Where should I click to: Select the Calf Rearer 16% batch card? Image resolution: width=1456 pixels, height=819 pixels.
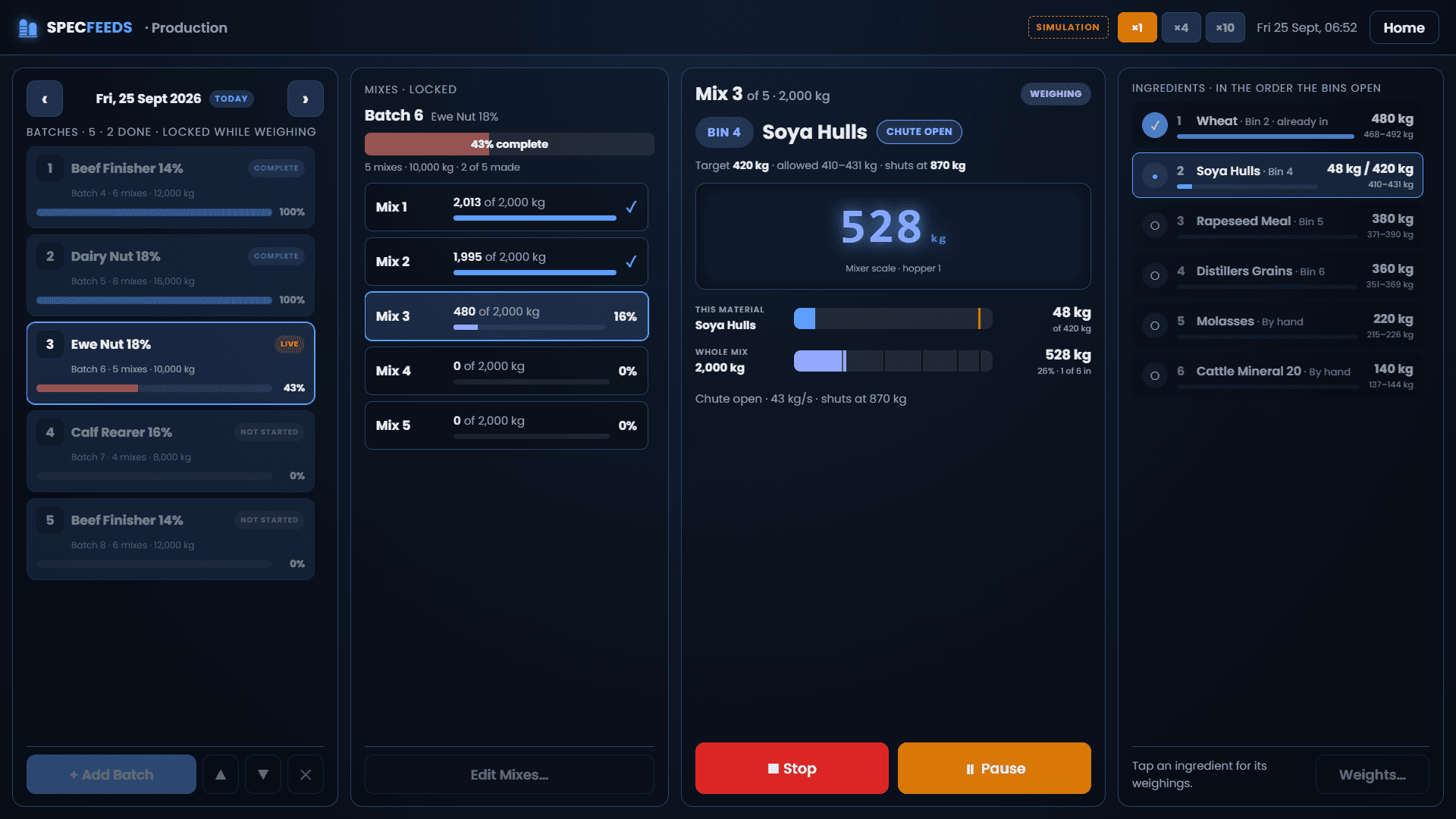pyautogui.click(x=171, y=452)
